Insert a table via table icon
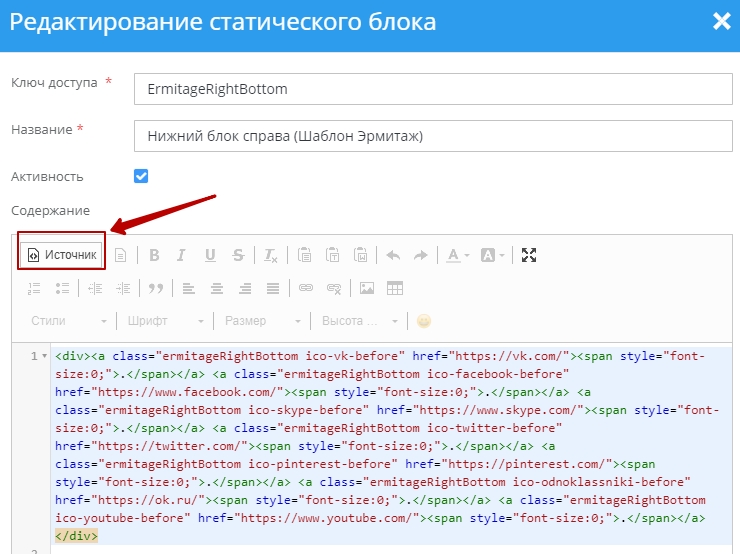The width and height of the screenshot is (740, 554). click(395, 288)
